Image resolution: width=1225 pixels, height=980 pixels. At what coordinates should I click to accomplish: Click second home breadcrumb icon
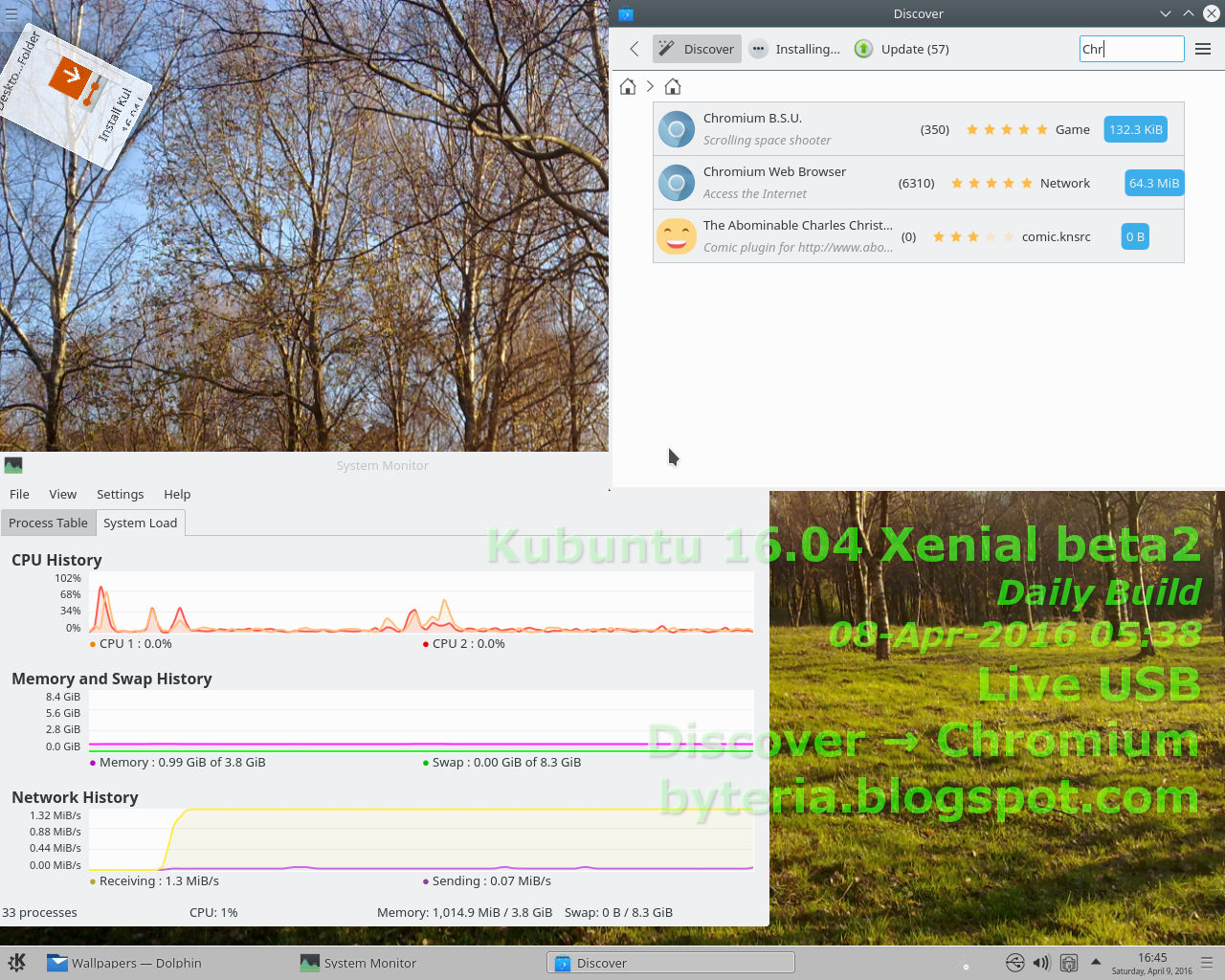pos(673,86)
